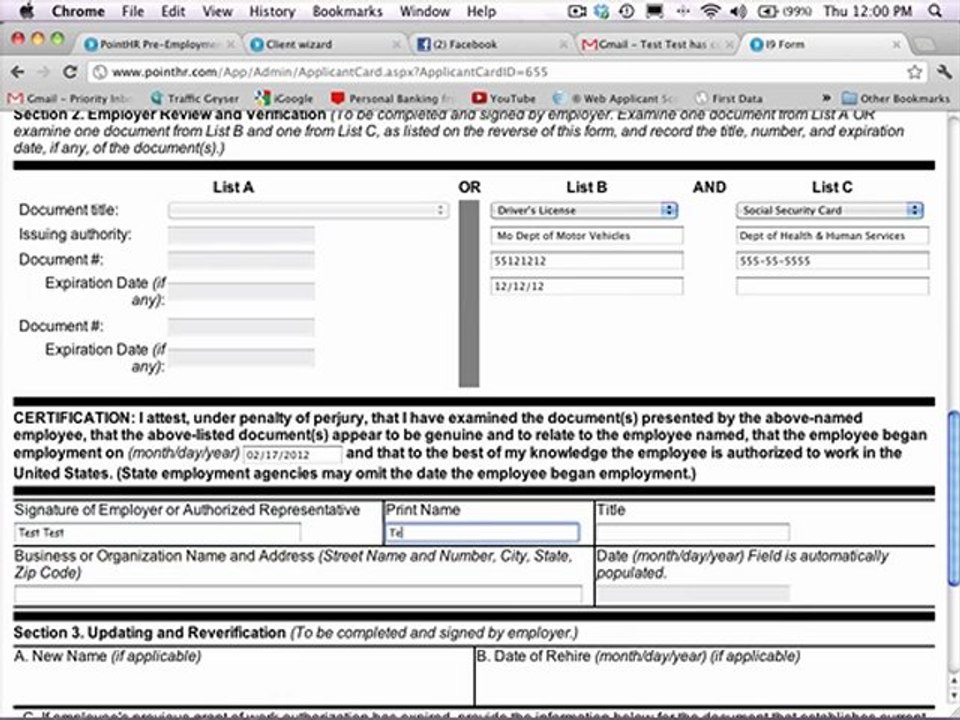Screen dimensions: 960x720
Task: Bookmark this page with the star
Action: point(914,72)
